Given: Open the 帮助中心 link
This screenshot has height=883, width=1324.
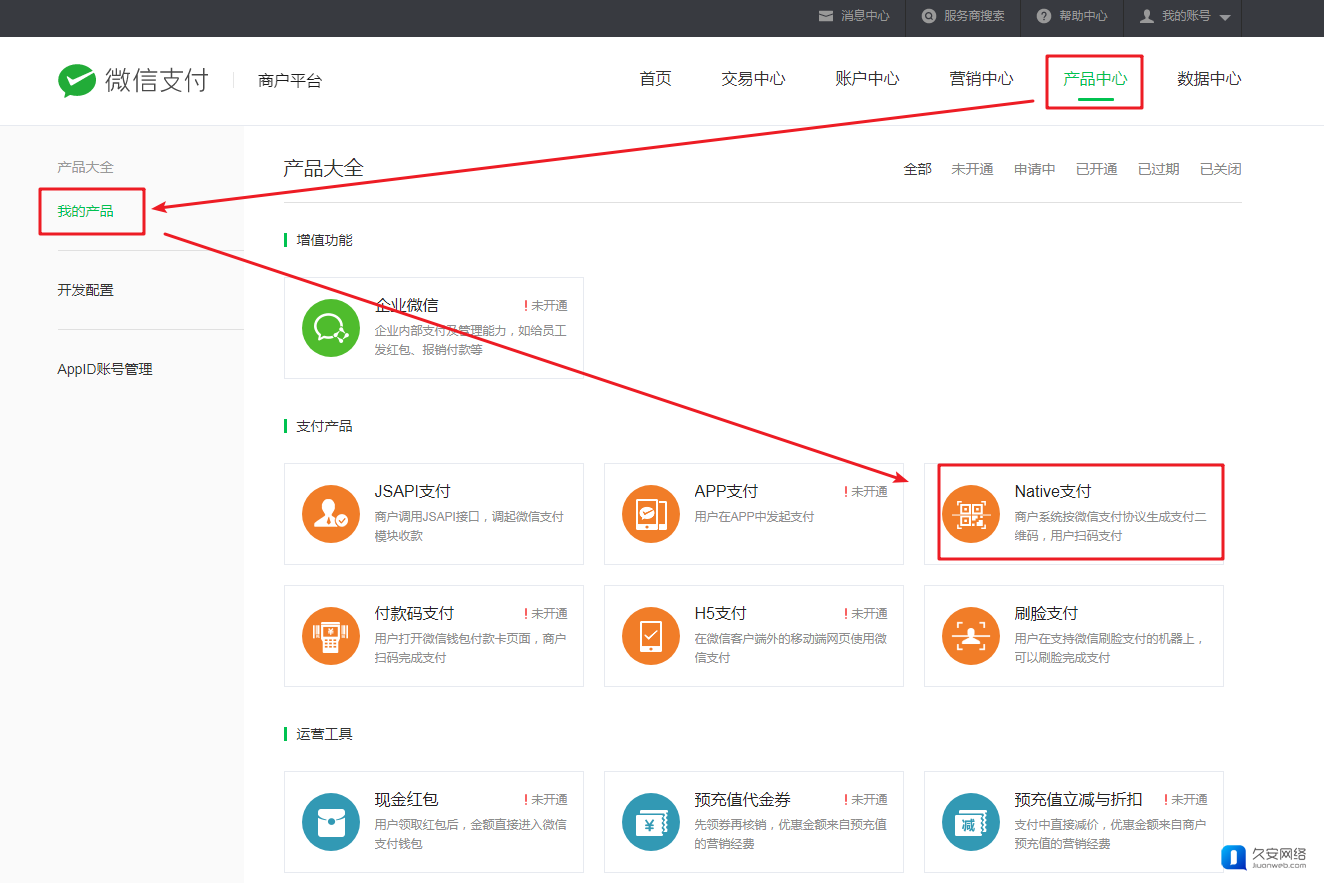Looking at the screenshot, I should pos(1083,16).
